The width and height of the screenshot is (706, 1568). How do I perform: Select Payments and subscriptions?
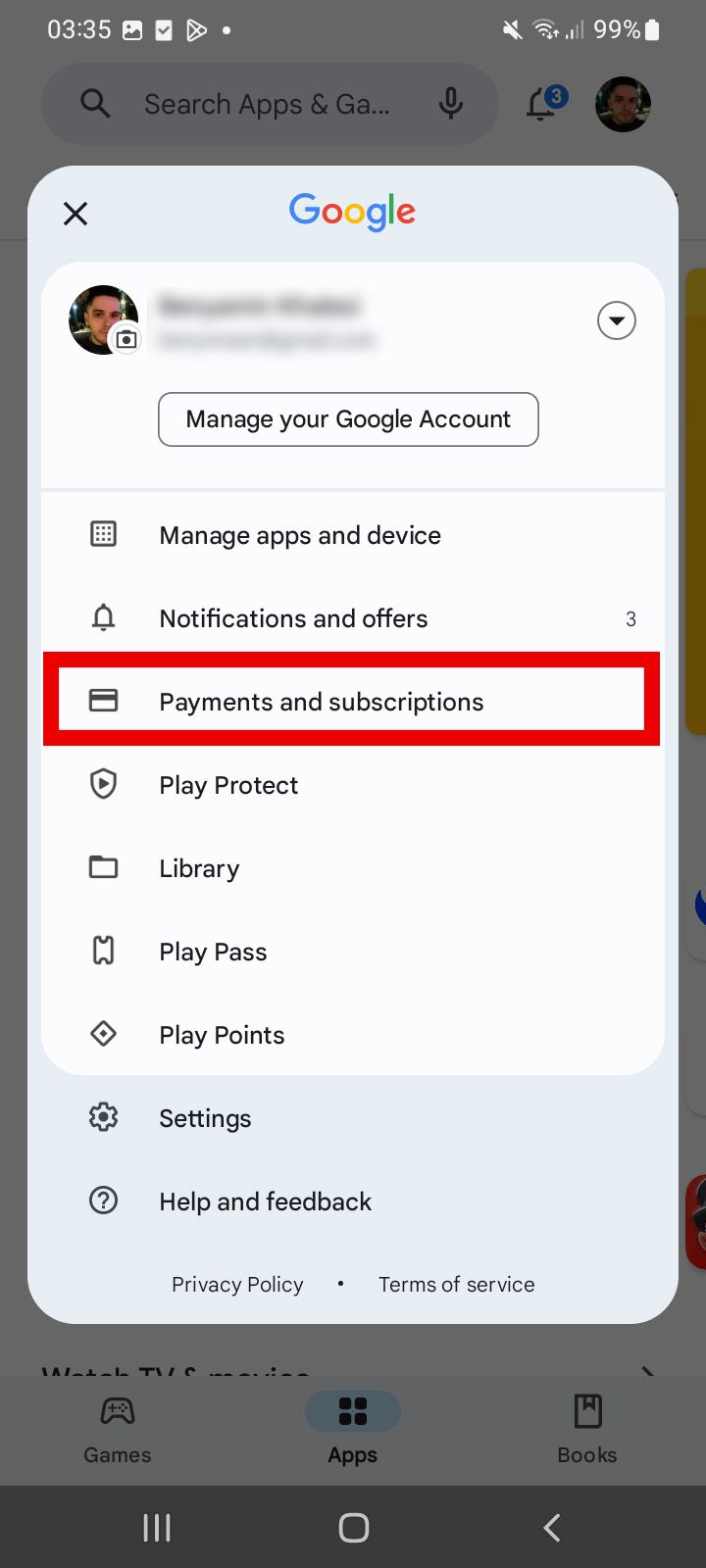point(321,702)
